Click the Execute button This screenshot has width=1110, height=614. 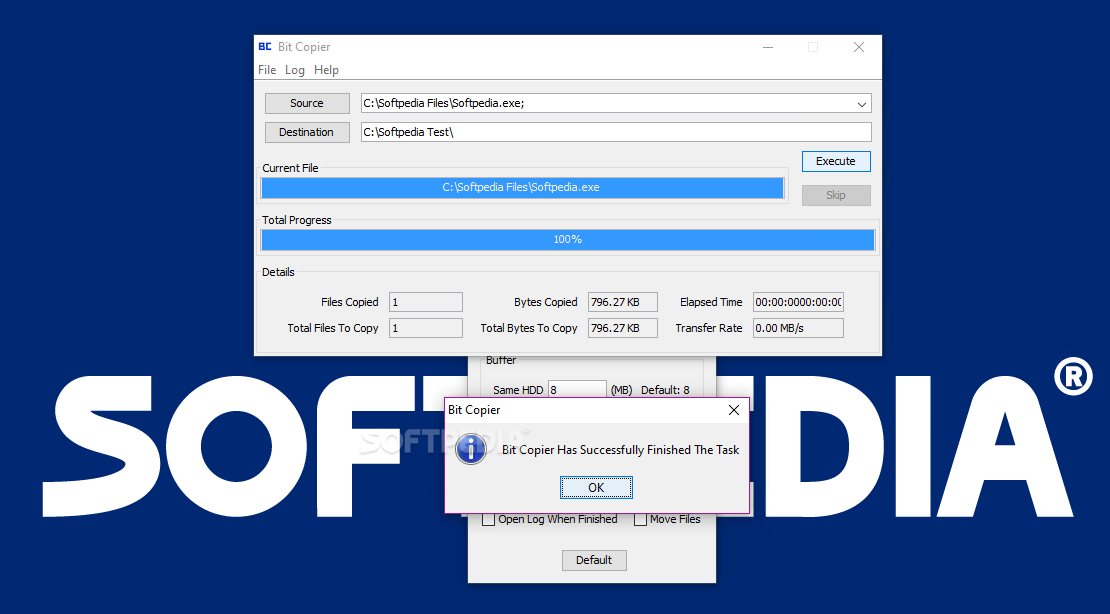(x=836, y=161)
